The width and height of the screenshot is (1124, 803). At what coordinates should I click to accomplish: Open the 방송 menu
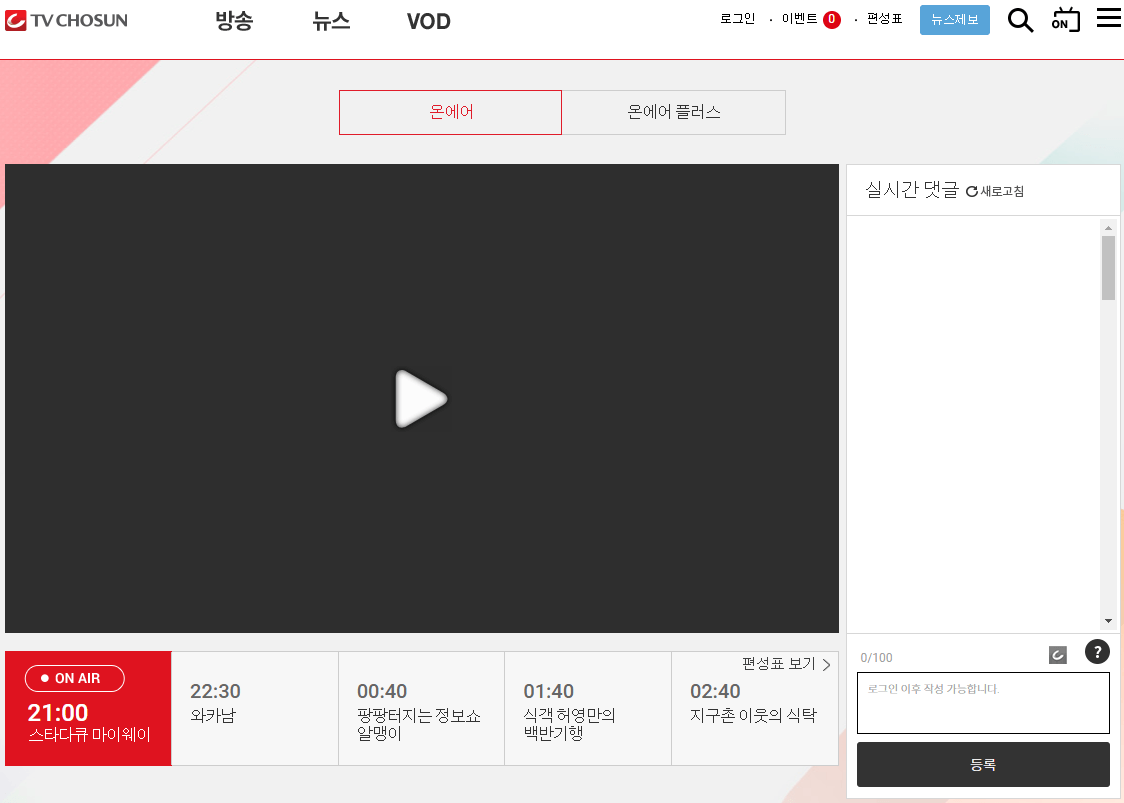coord(234,21)
